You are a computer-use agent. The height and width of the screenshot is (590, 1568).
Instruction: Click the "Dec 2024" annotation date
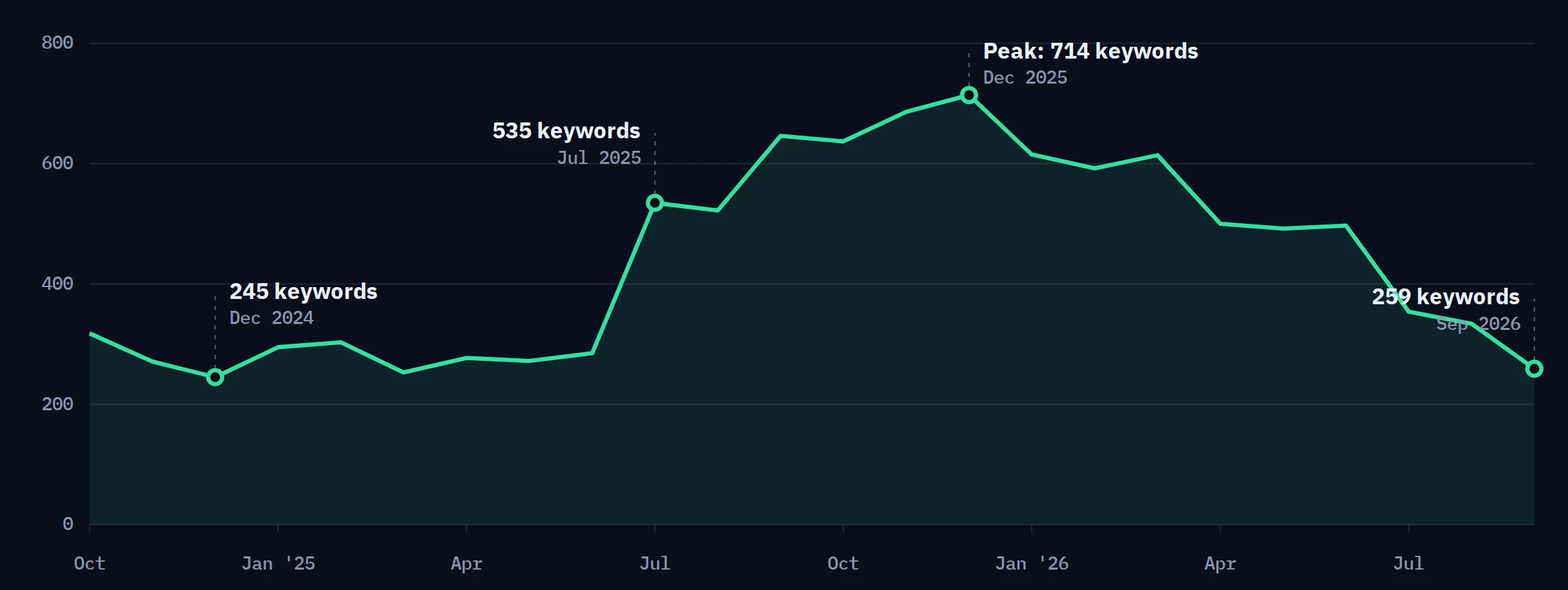271,318
